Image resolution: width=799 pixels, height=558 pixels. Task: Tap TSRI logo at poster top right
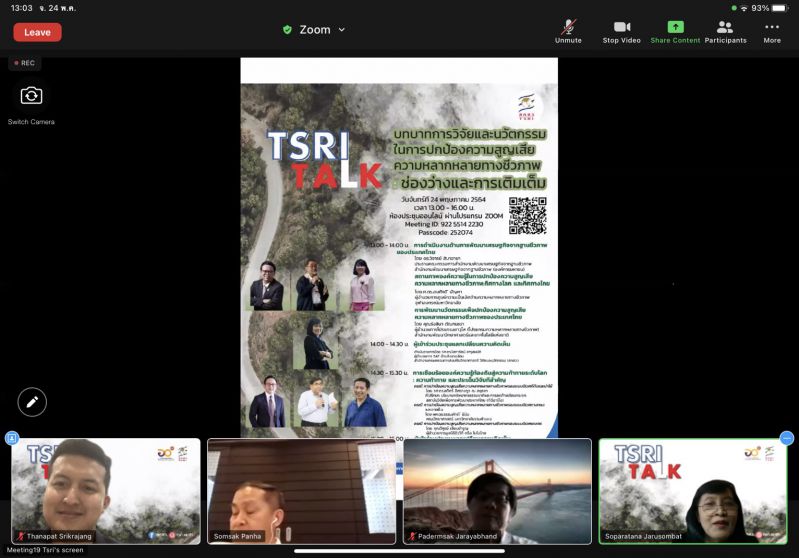526,107
